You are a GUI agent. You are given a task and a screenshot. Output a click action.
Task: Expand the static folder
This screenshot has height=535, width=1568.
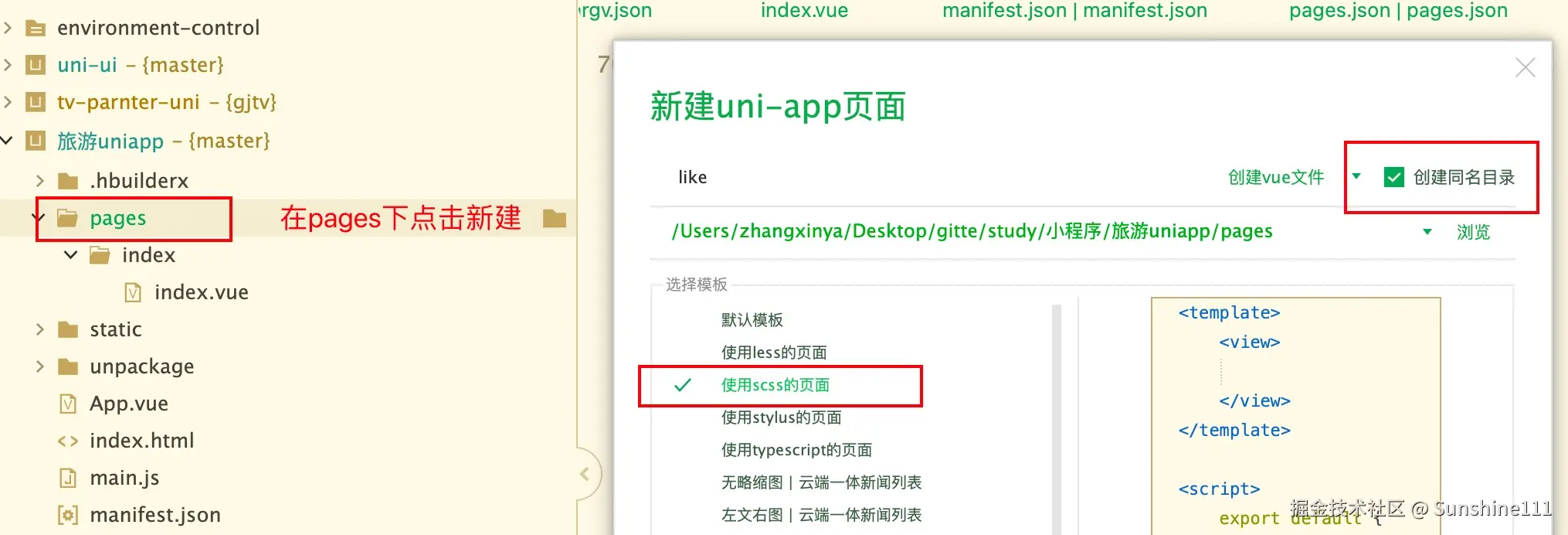point(40,329)
